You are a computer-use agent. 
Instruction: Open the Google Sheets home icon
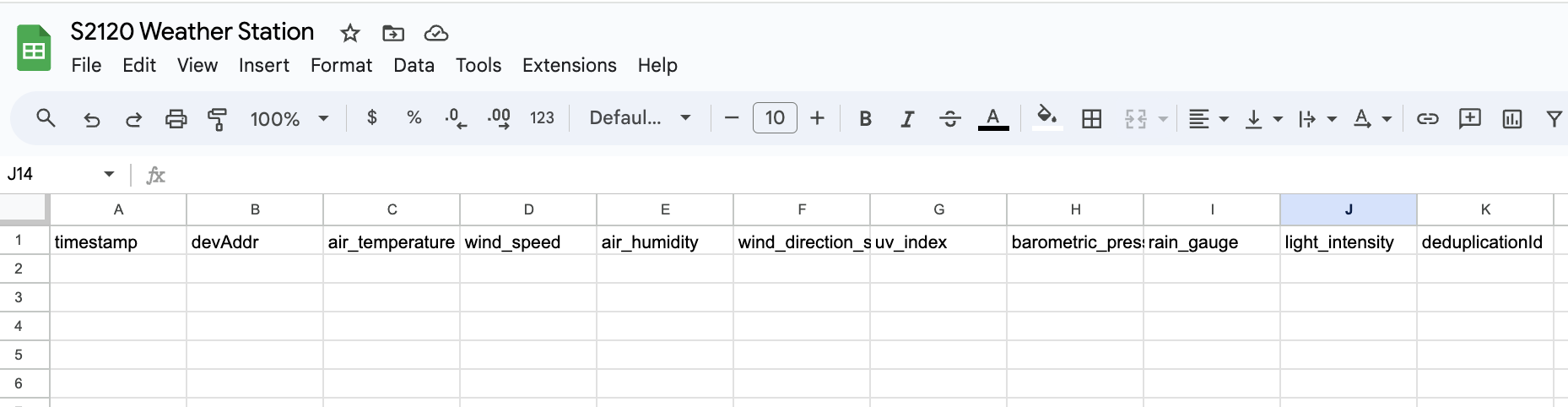(x=34, y=48)
